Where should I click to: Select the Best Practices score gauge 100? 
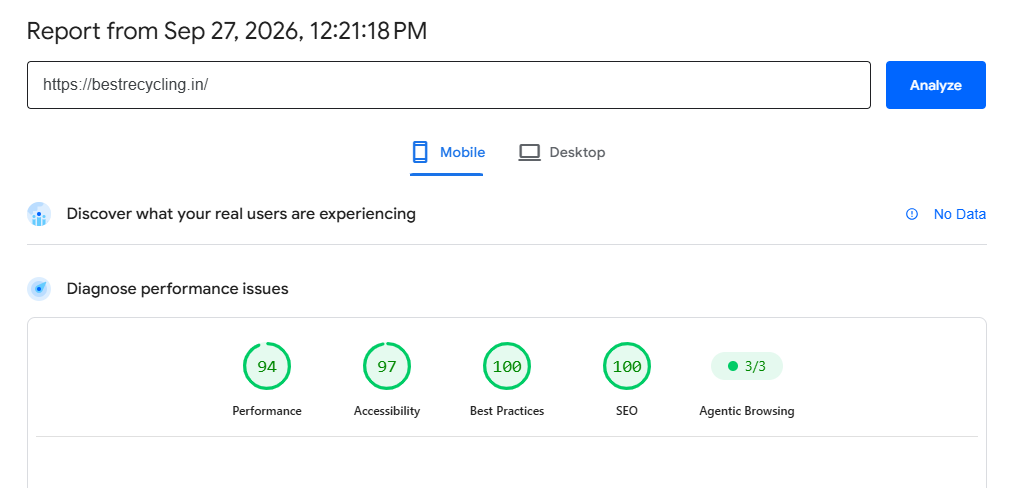click(507, 366)
